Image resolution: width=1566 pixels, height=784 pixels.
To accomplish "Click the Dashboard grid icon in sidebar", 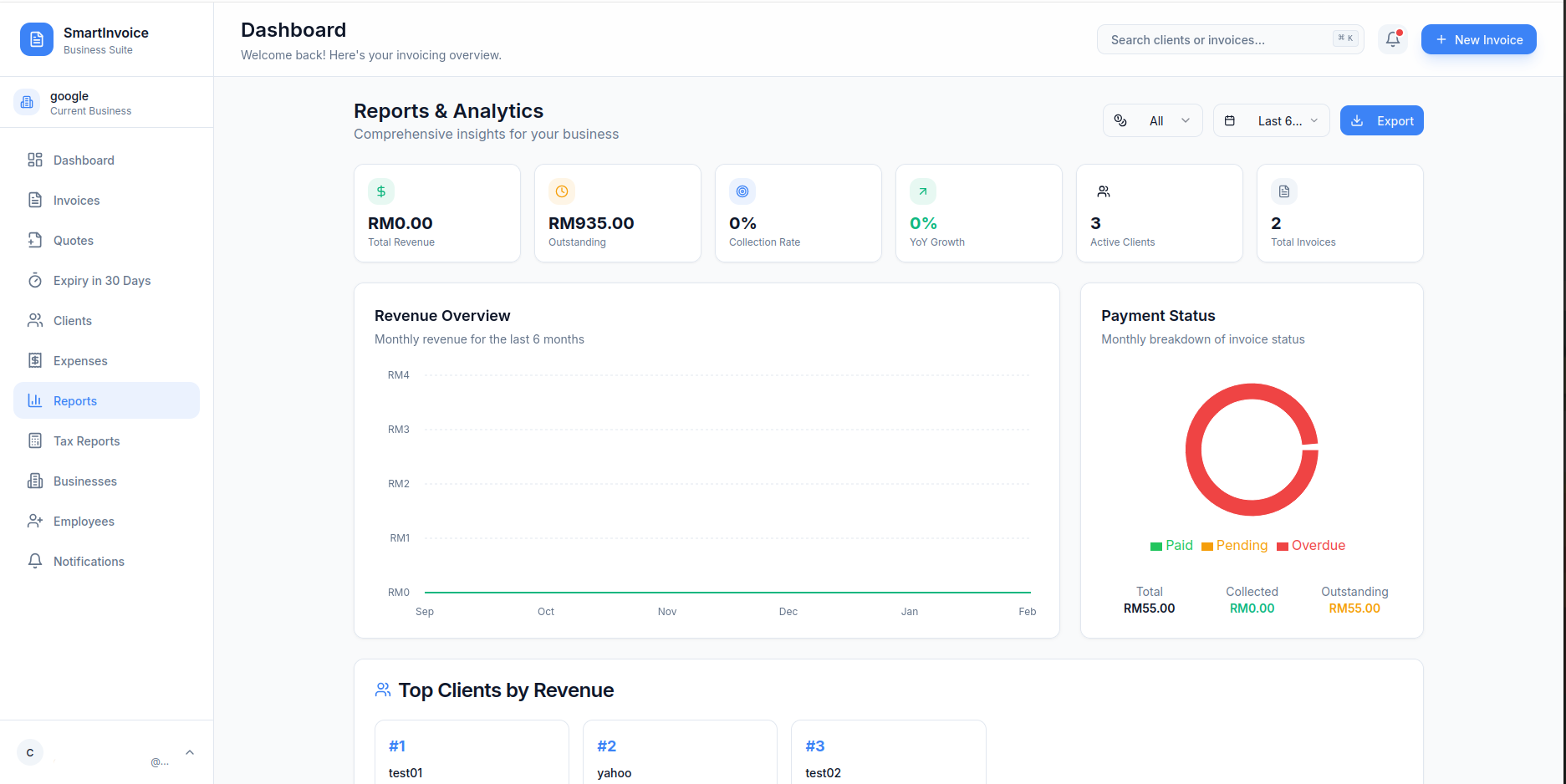I will pyautogui.click(x=35, y=160).
